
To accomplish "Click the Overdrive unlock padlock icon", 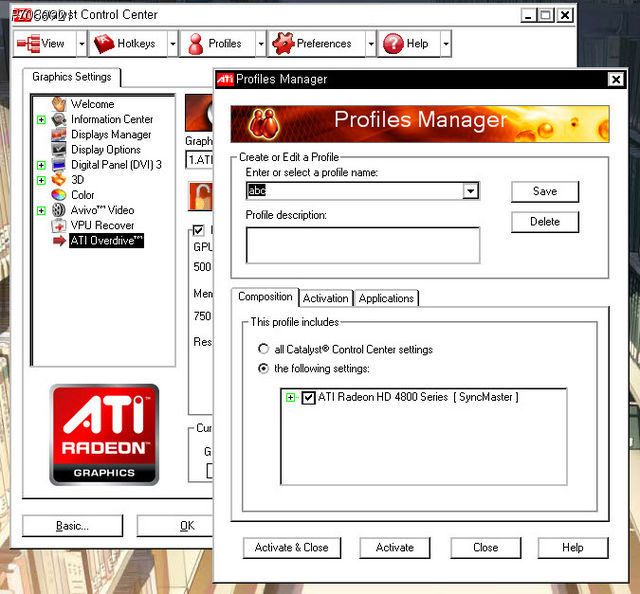I will coord(201,196).
